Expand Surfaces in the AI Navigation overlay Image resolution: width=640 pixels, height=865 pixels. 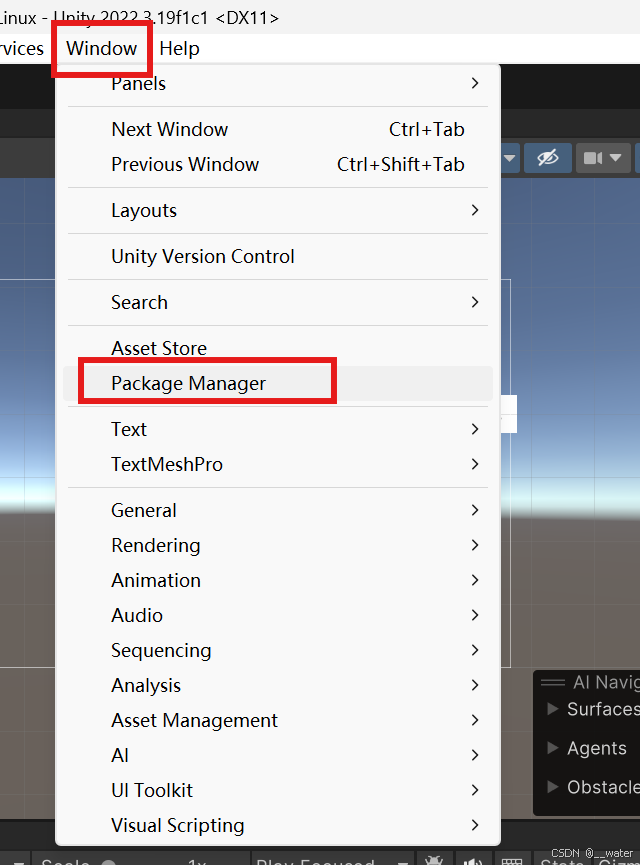(x=553, y=708)
